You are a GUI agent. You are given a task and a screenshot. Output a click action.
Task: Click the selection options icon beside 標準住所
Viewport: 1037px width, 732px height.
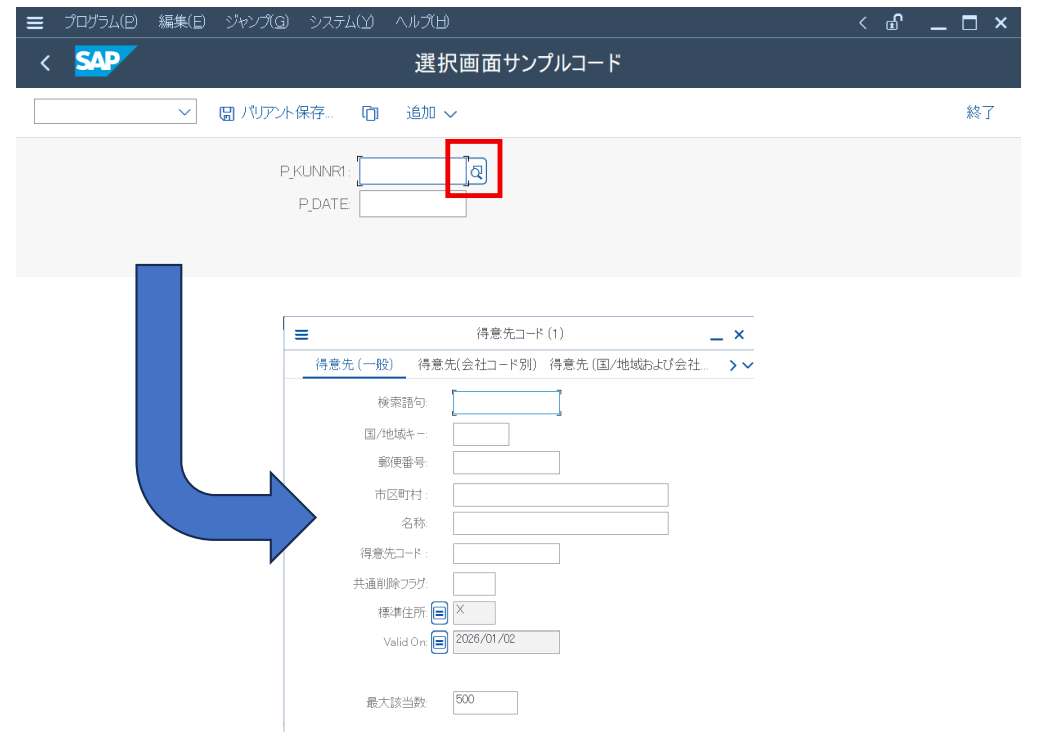pyautogui.click(x=439, y=613)
